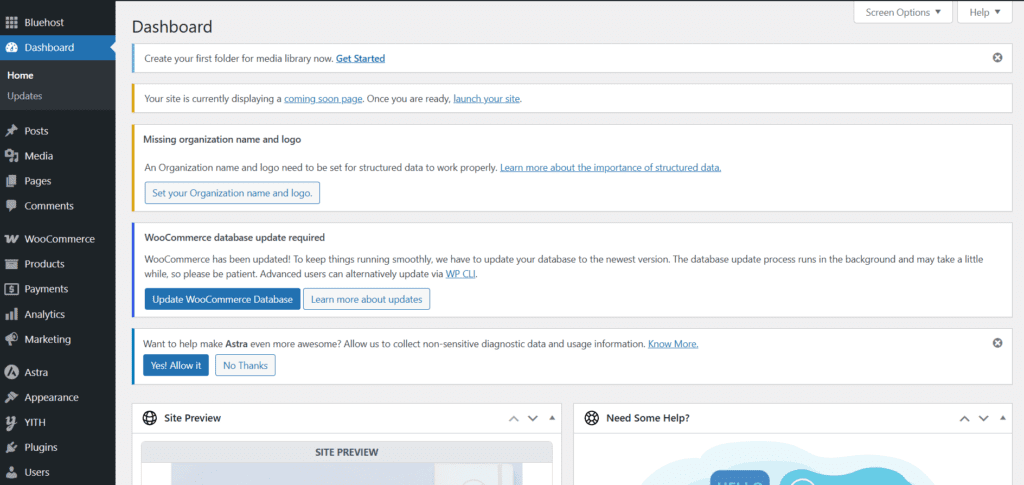Viewport: 1024px width, 485px height.
Task: Click the Posts pushpin icon
Action: [11, 131]
